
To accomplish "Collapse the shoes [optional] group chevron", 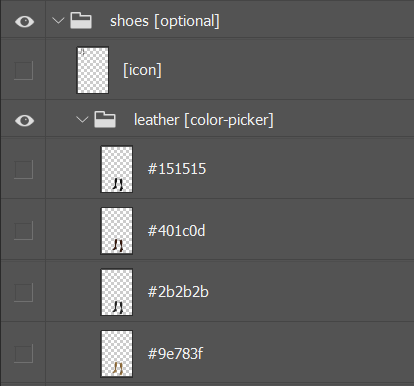I will click(58, 21).
